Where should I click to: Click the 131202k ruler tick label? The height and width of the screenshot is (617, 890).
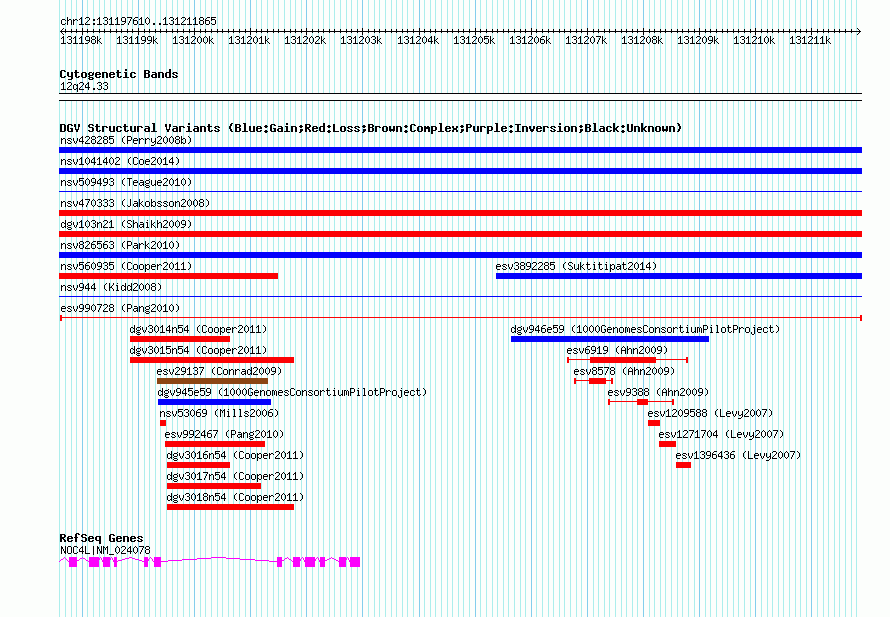coord(305,40)
